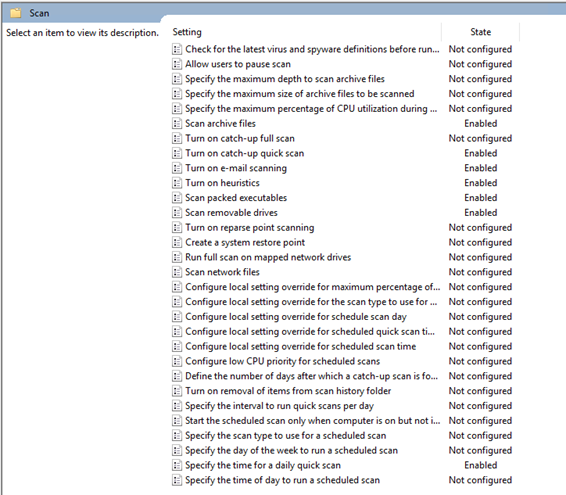Screen dimensions: 566x495
Task: Select Specify the maximum depth to scan archive files
Action: (x=285, y=79)
